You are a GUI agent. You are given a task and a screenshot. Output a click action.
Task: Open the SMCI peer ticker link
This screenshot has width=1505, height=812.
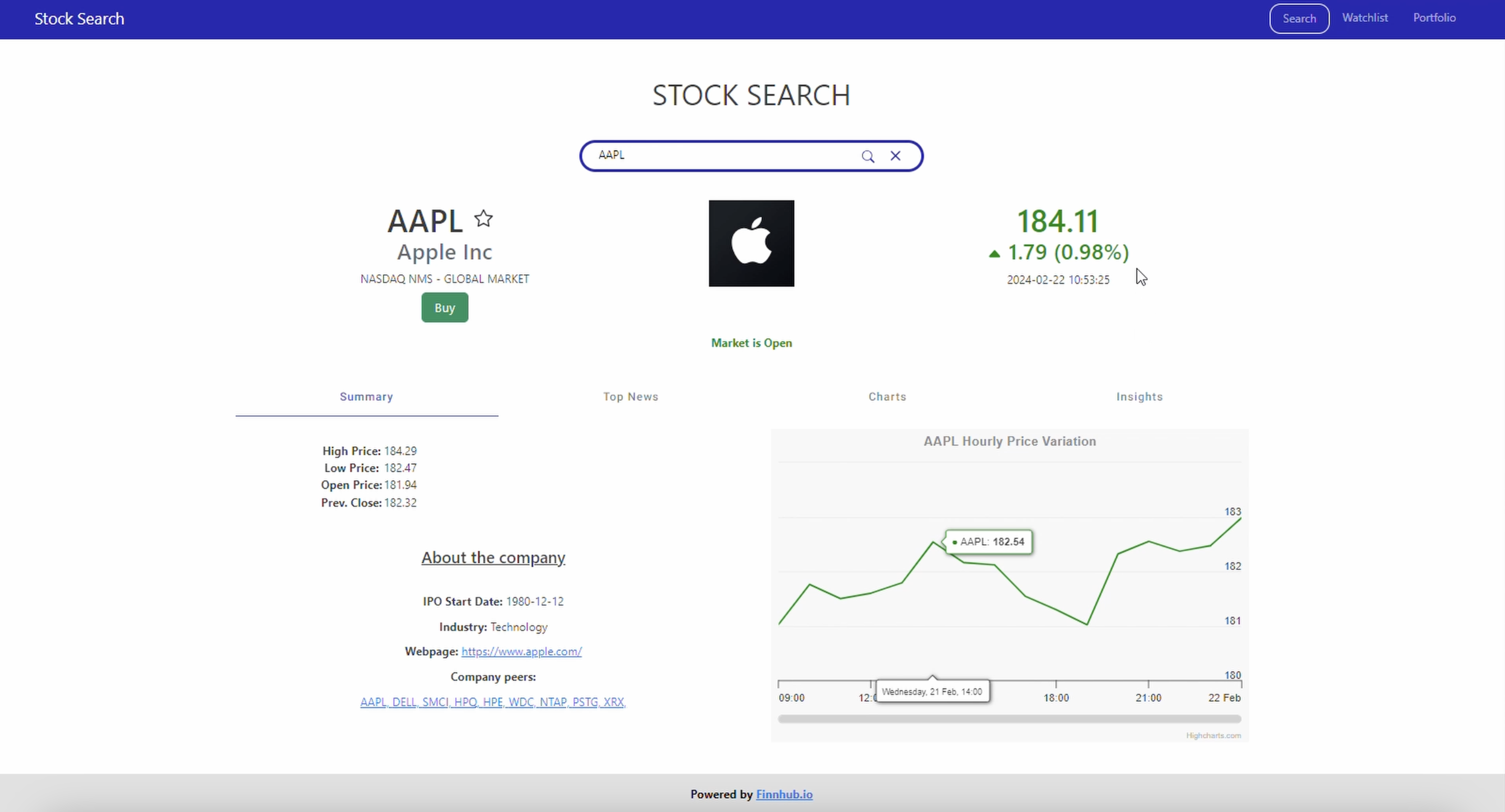[435, 702]
